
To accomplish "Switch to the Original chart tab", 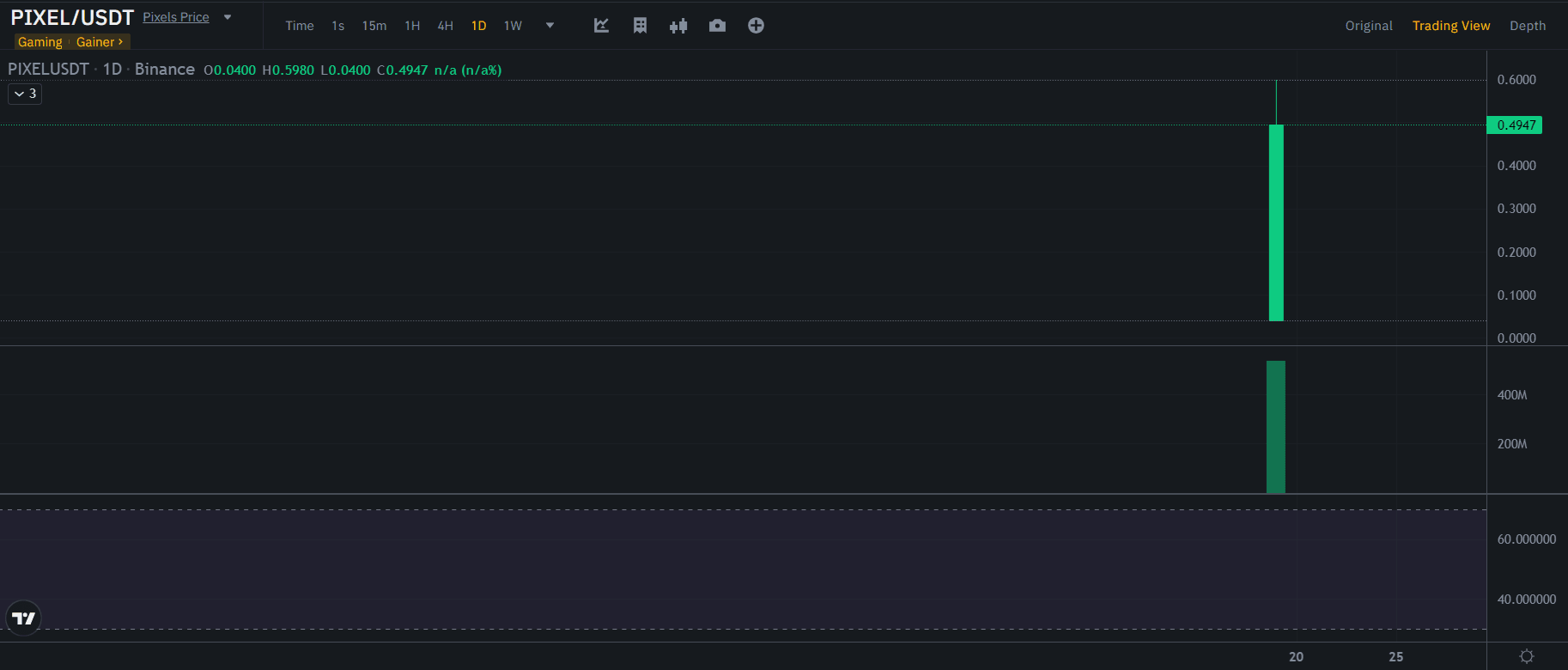I will [1369, 26].
